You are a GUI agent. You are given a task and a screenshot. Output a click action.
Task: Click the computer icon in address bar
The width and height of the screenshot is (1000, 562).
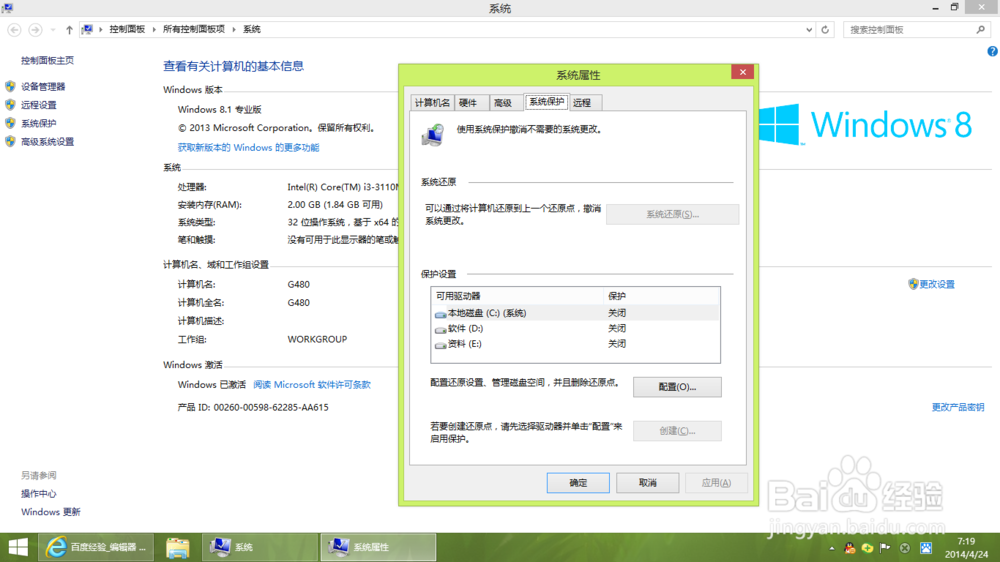tap(87, 29)
